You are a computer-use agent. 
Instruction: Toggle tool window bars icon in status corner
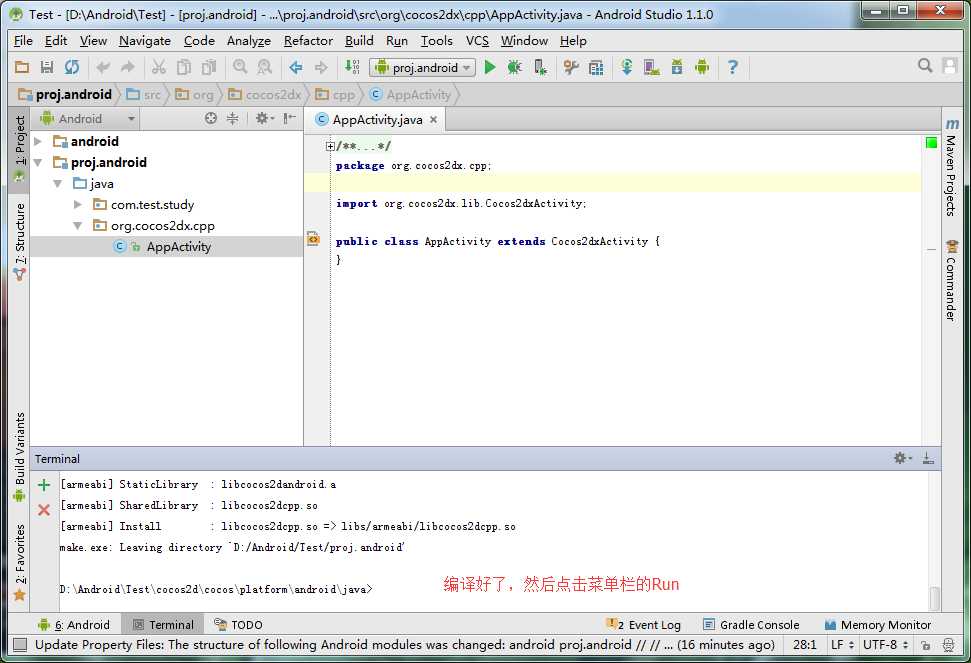tap(20, 645)
